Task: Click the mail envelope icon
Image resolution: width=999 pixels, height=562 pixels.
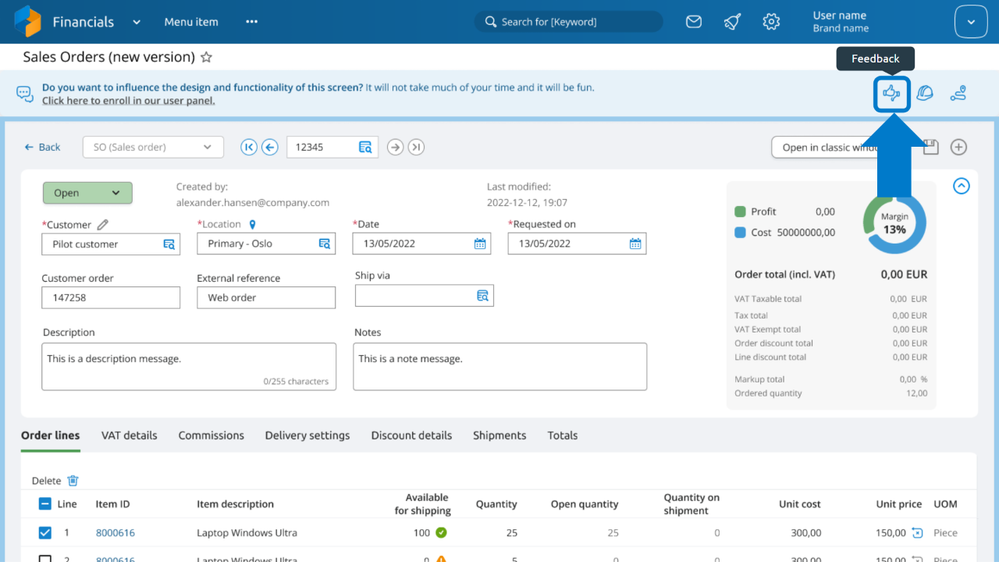Action: (x=694, y=22)
